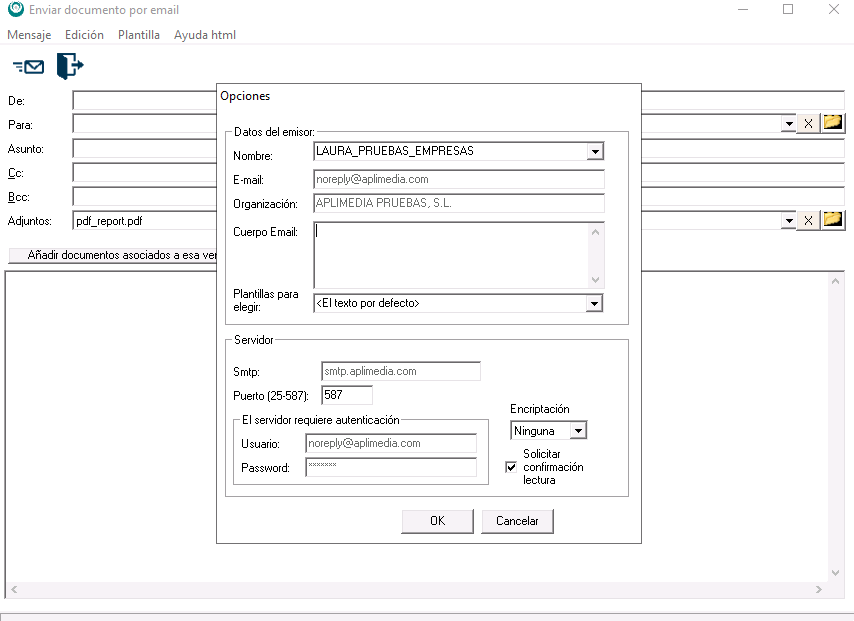Toggle Solicitar confirmación lectura checkbox
The height and width of the screenshot is (621, 854).
coord(511,467)
